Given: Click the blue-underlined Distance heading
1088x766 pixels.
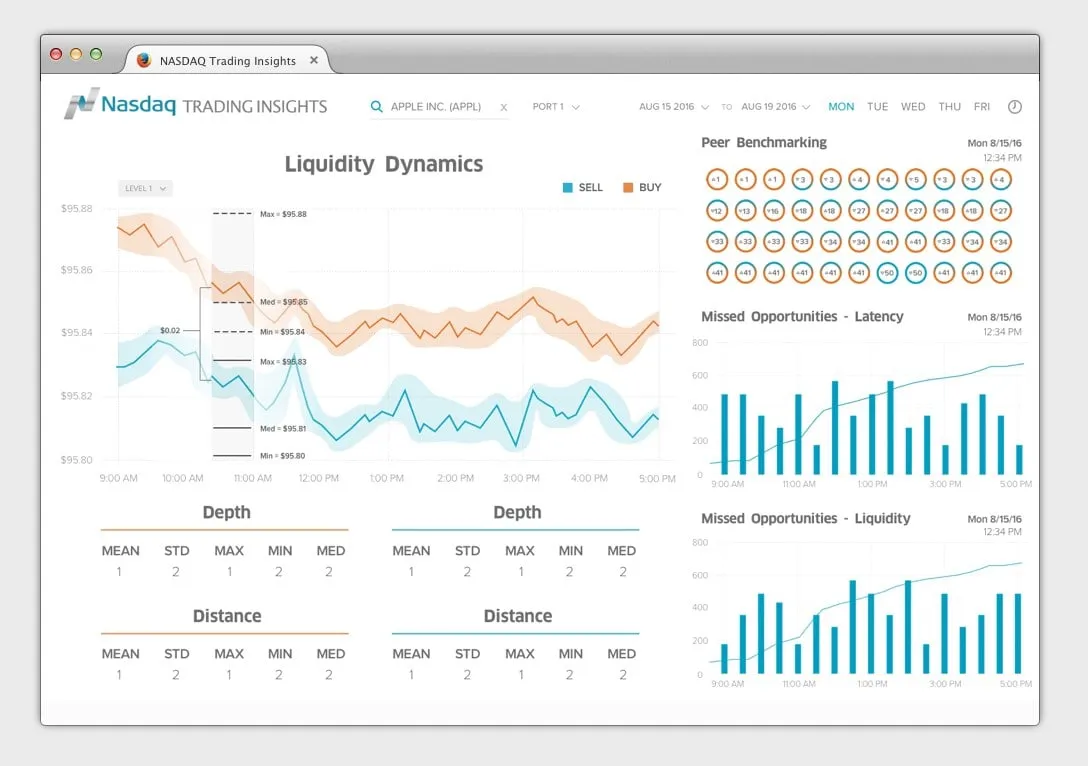Looking at the screenshot, I should coord(518,616).
